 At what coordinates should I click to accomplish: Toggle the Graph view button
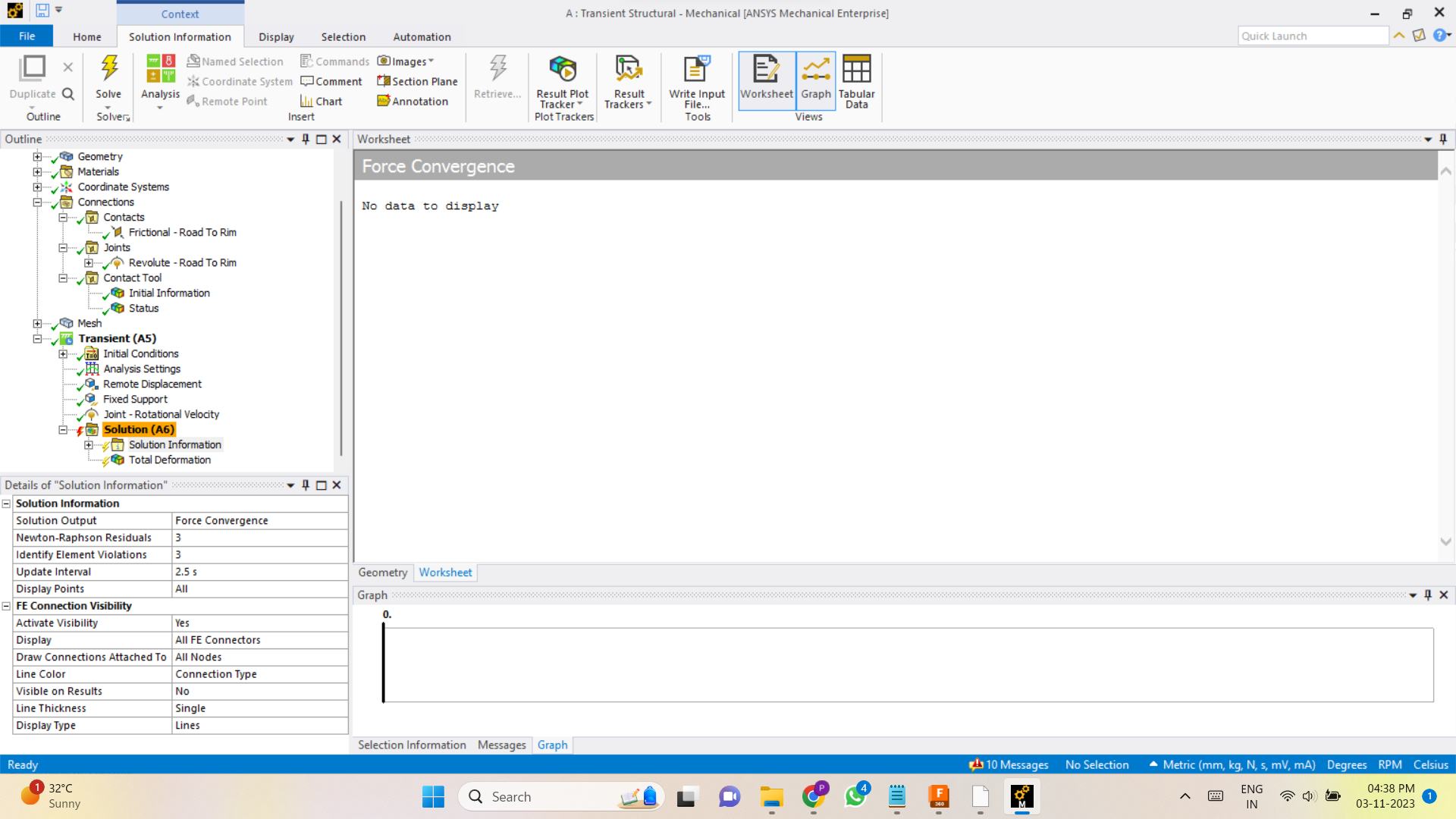coord(816,80)
